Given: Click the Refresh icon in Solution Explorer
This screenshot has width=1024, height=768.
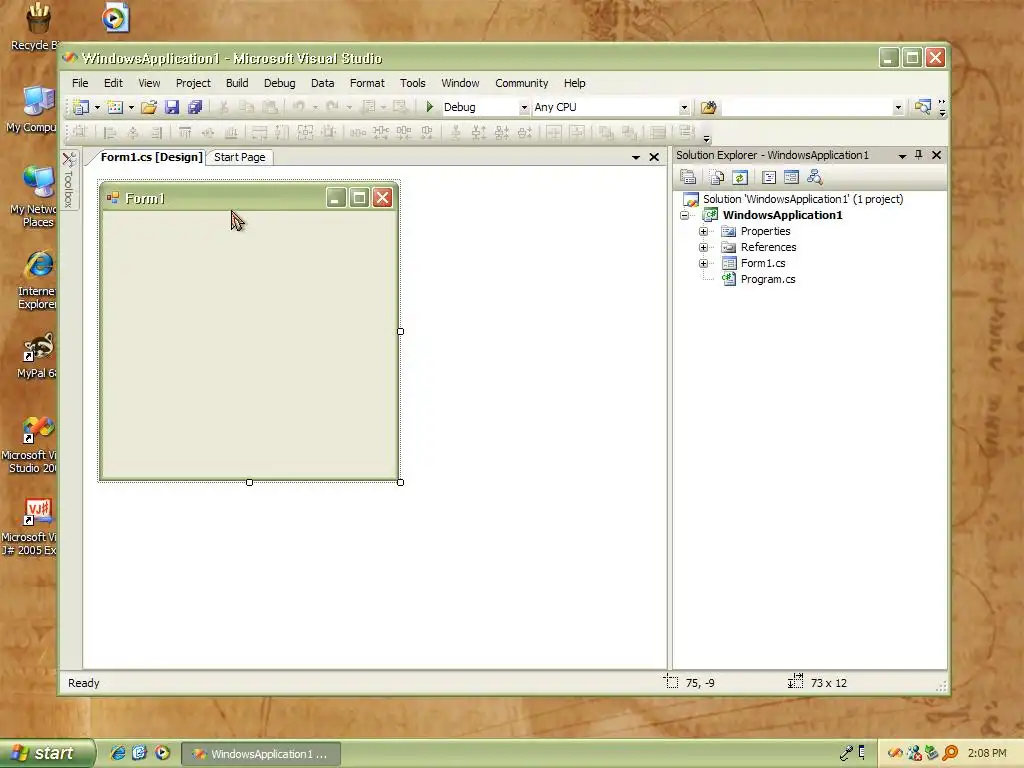Looking at the screenshot, I should point(739,177).
